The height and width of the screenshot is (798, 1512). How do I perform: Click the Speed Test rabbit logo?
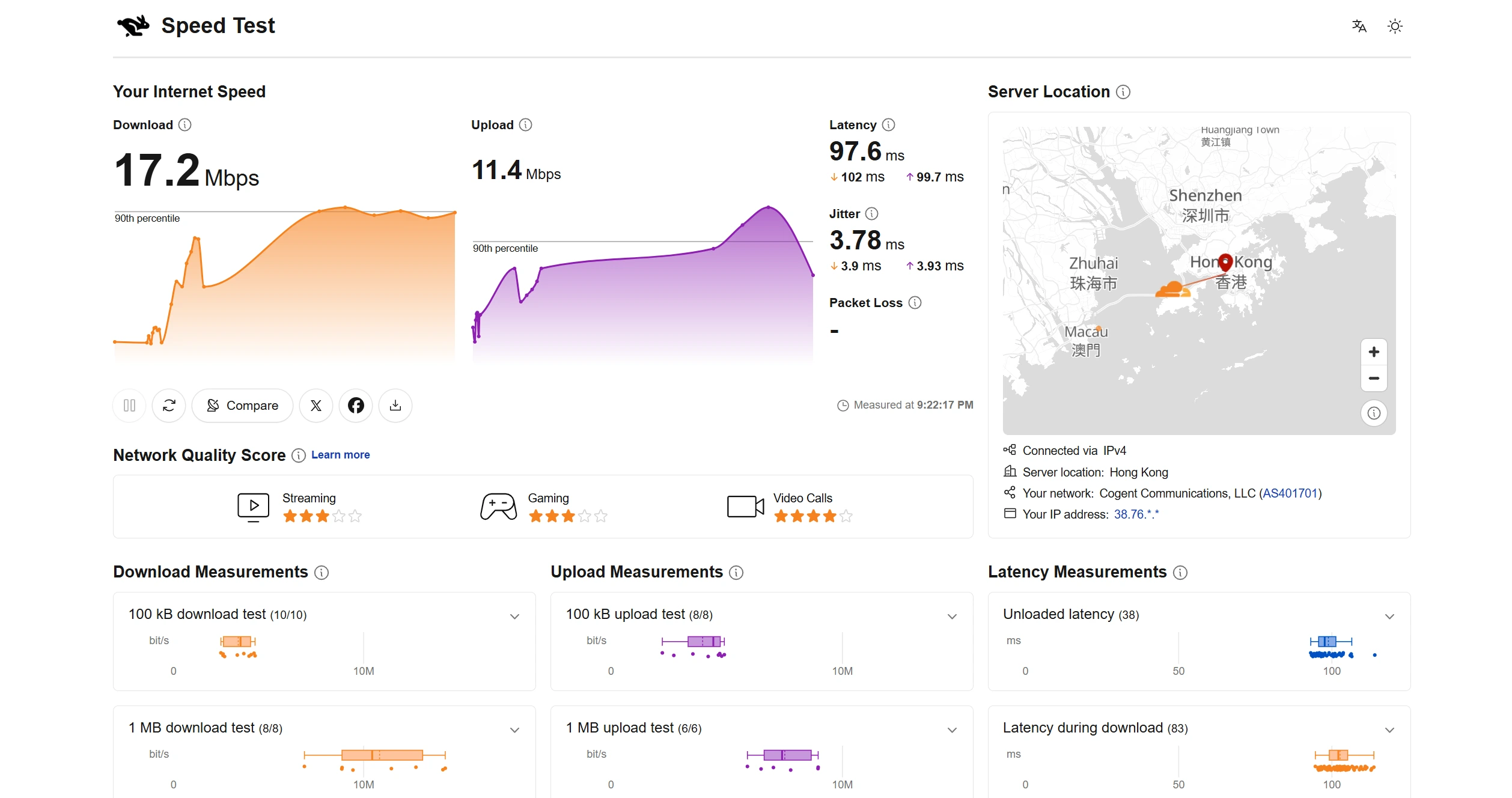pyautogui.click(x=133, y=26)
